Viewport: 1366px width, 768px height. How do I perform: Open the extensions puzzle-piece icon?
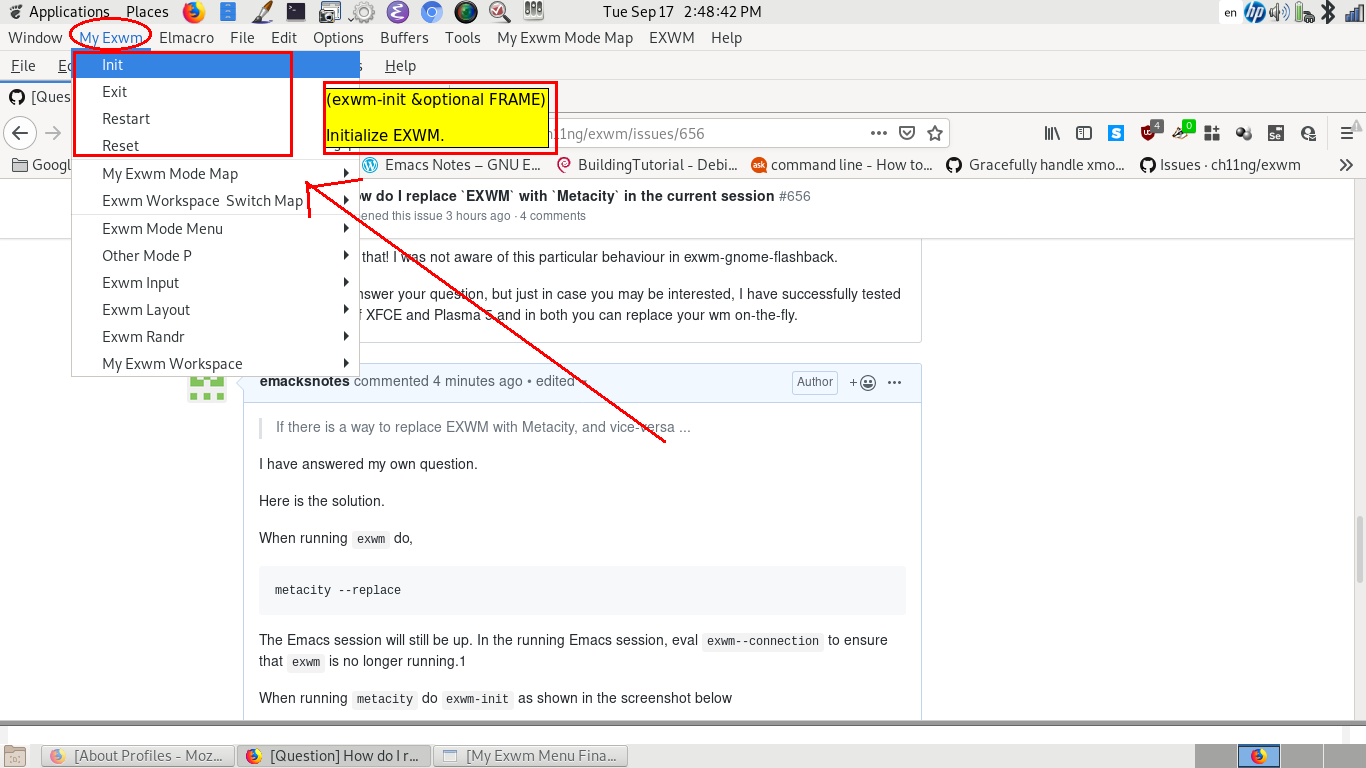(x=1213, y=132)
